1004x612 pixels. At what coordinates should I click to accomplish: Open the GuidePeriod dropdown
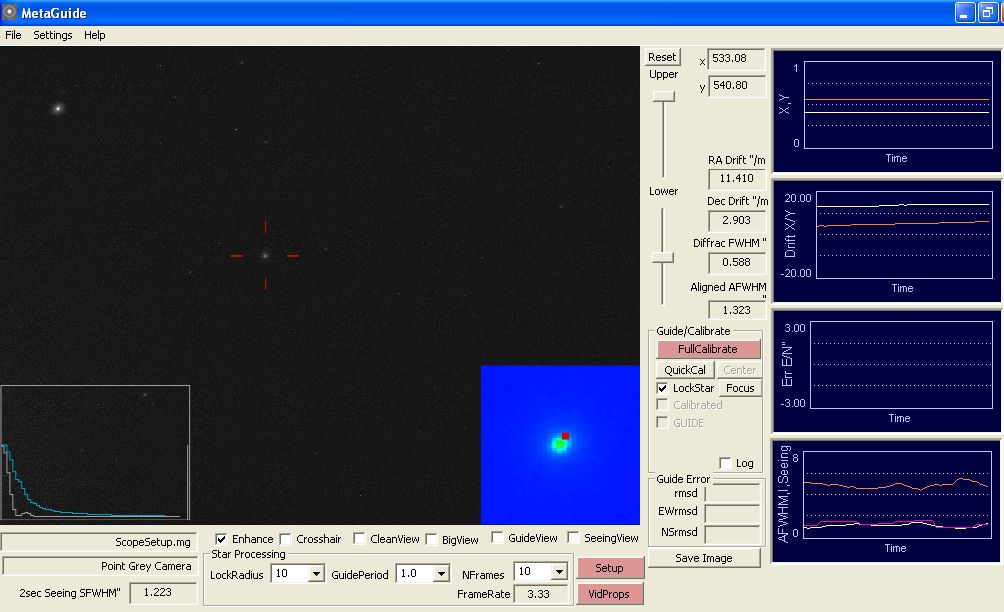[x=440, y=574]
